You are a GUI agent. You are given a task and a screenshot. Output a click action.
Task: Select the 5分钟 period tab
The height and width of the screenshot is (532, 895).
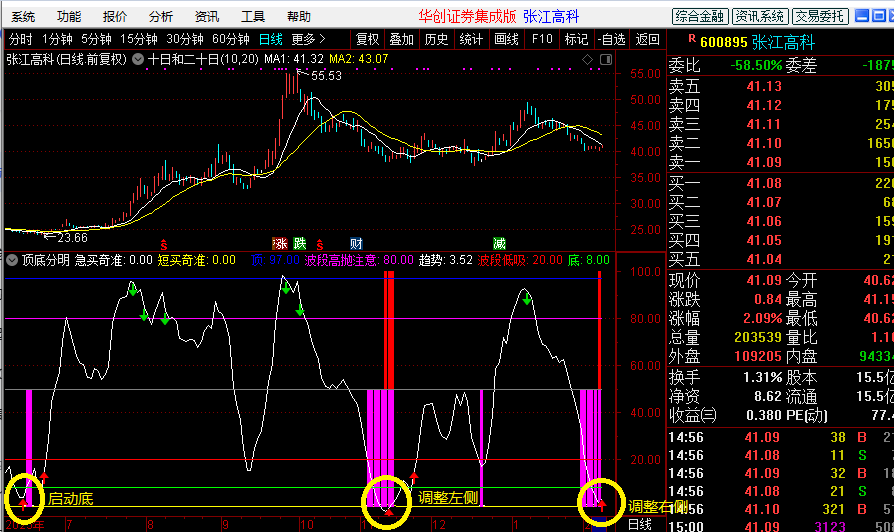pos(96,39)
